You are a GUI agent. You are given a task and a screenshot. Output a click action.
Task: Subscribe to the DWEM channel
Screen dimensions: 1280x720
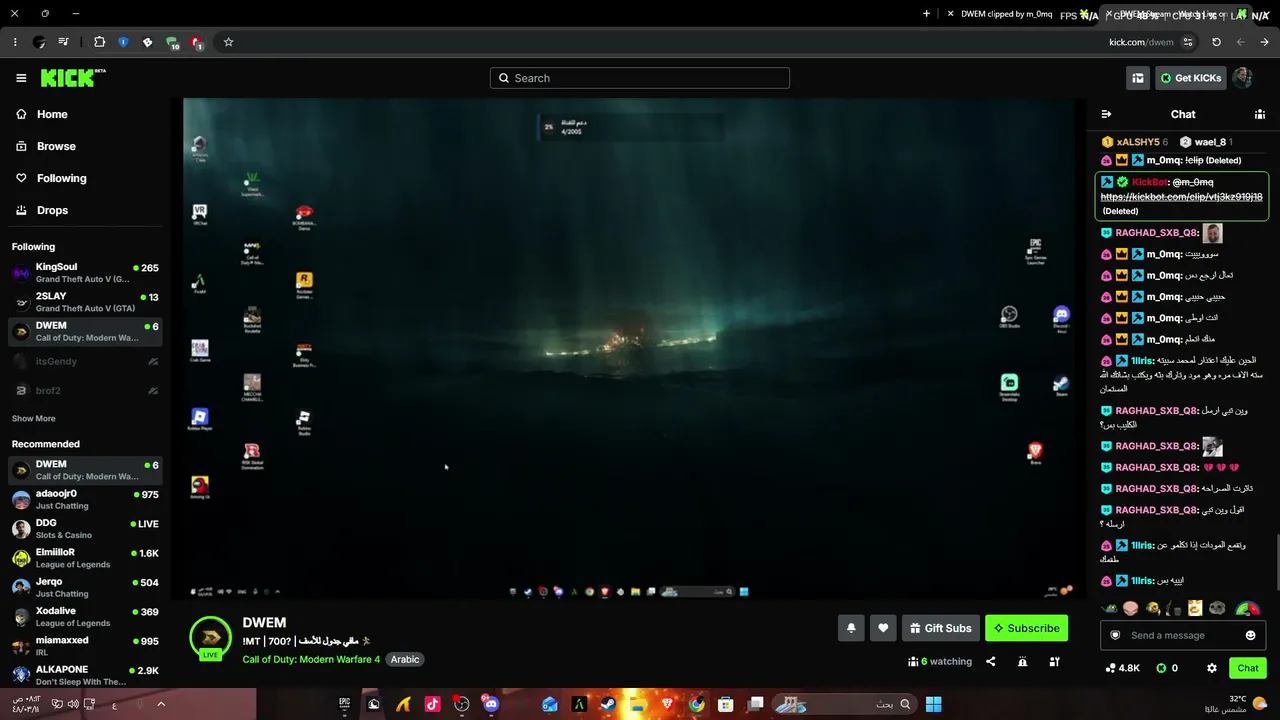point(1026,628)
